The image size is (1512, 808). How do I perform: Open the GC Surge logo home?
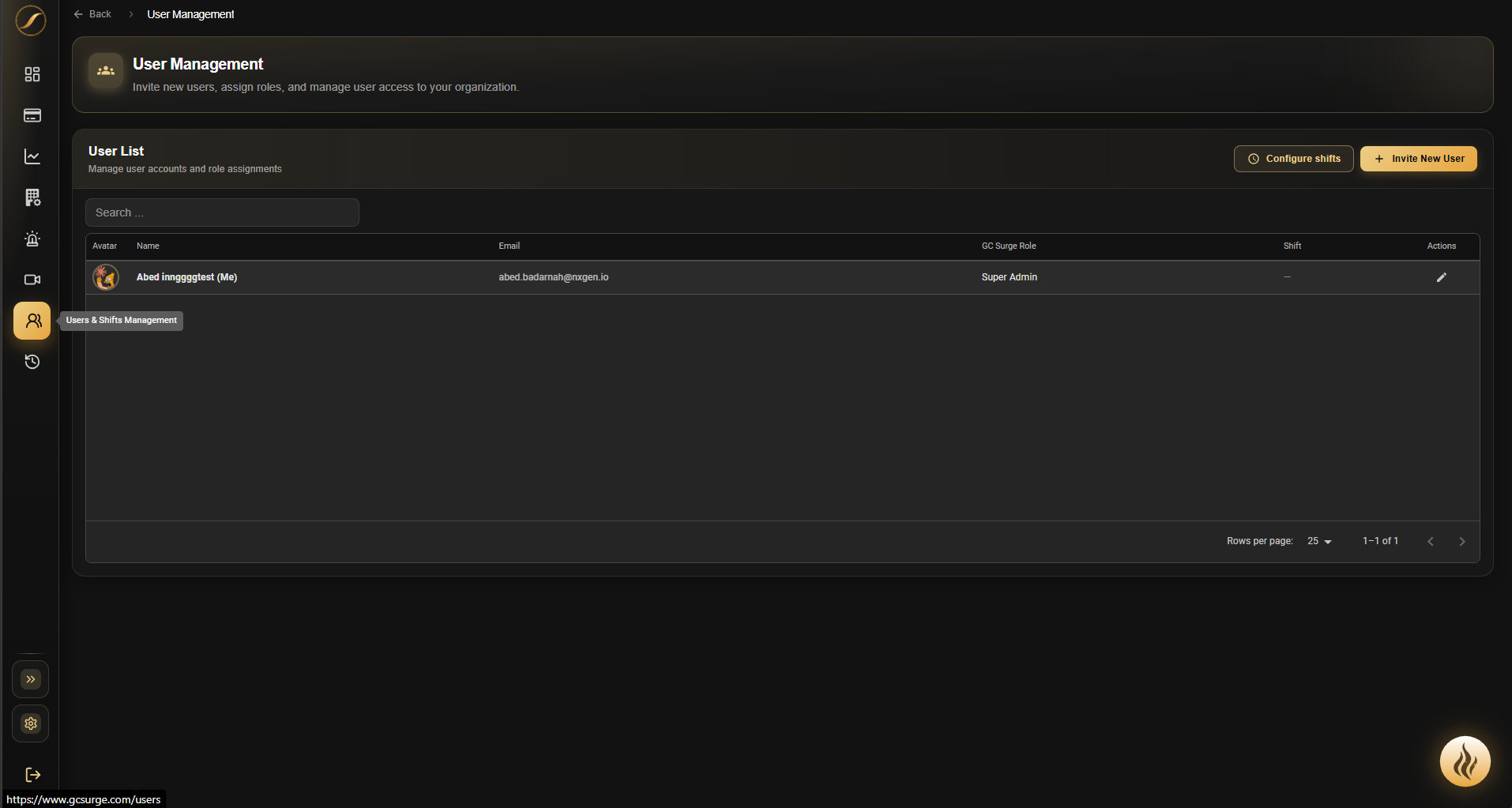(31, 21)
